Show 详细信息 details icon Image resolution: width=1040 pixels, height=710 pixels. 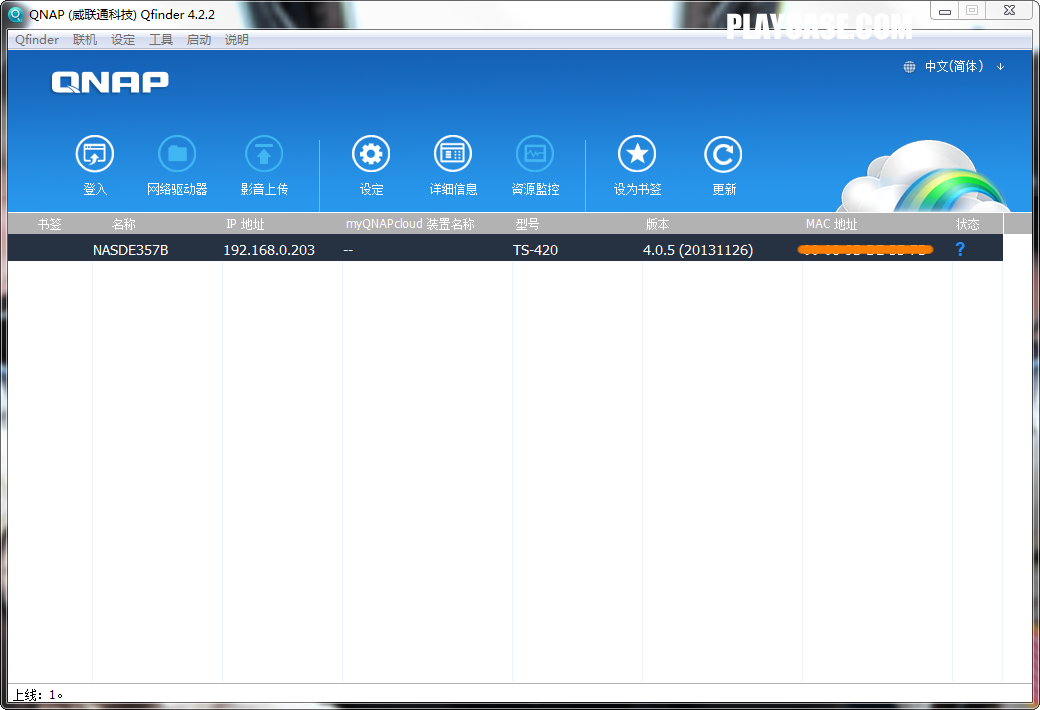coord(453,154)
